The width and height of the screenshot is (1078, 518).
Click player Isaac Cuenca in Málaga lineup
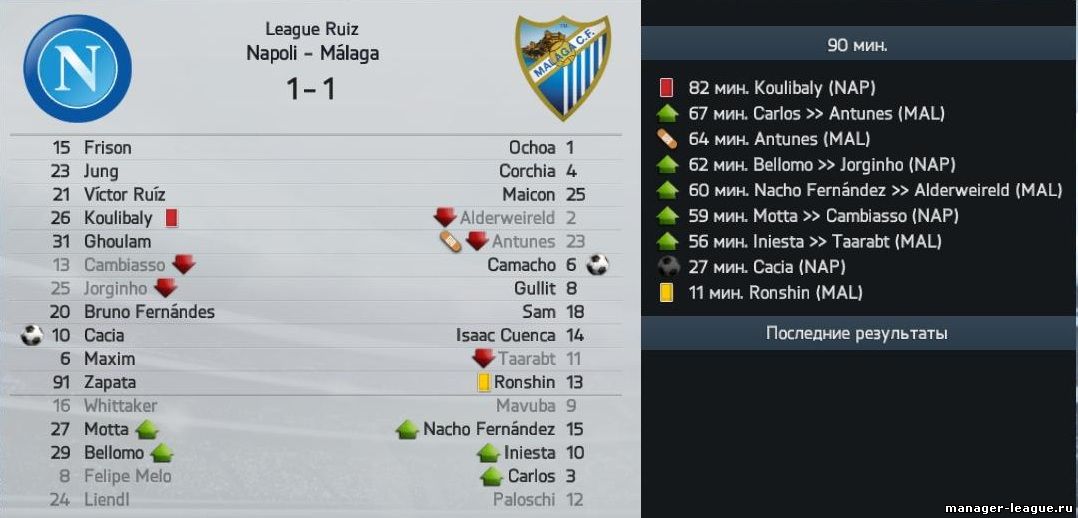(x=505, y=335)
